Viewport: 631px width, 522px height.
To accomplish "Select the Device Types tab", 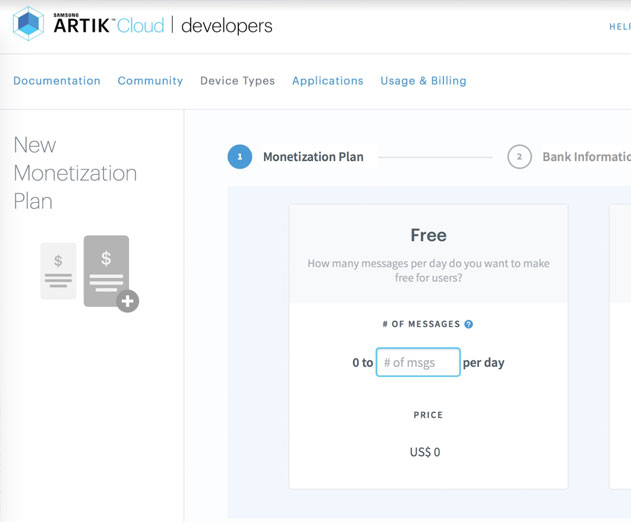I will 237,81.
